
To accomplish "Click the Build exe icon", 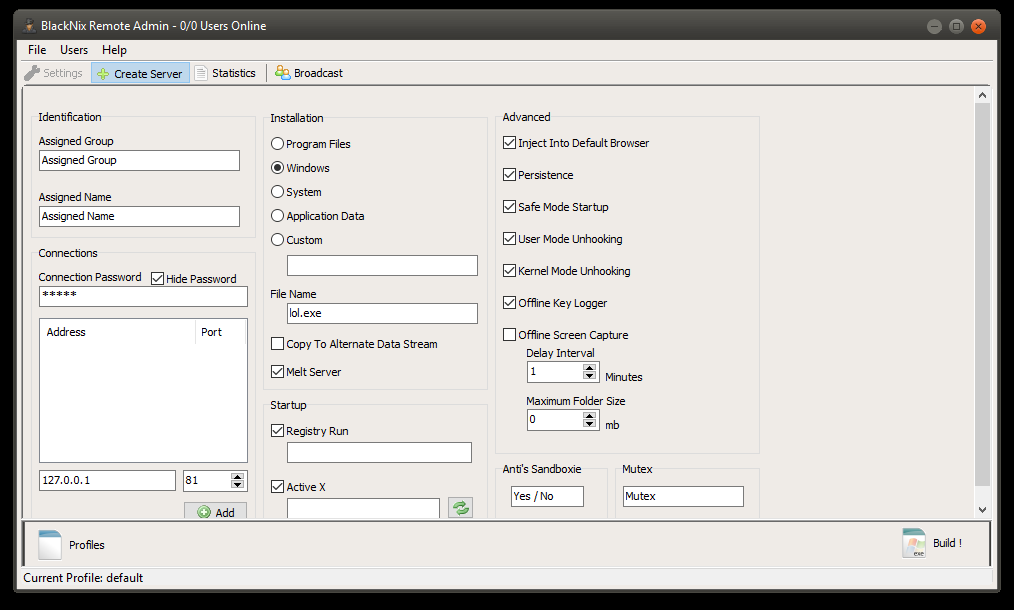I will [x=913, y=543].
